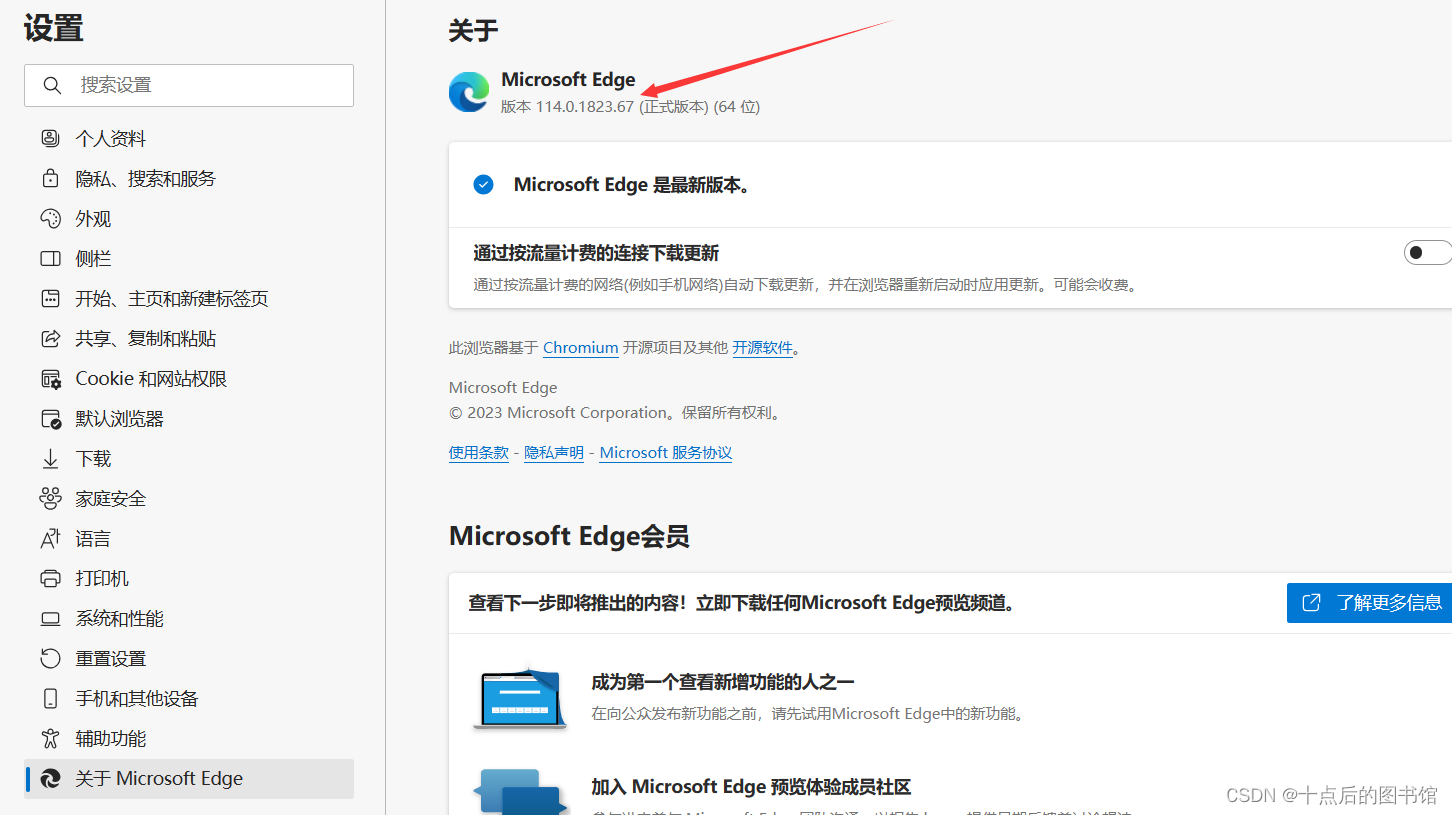The height and width of the screenshot is (815, 1452).
Task: Open 个人资料 settings page
Action: click(x=189, y=138)
